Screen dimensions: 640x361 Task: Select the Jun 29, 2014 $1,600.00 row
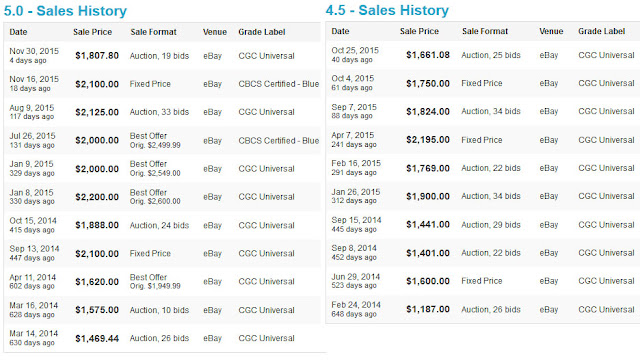pyautogui.click(x=483, y=281)
